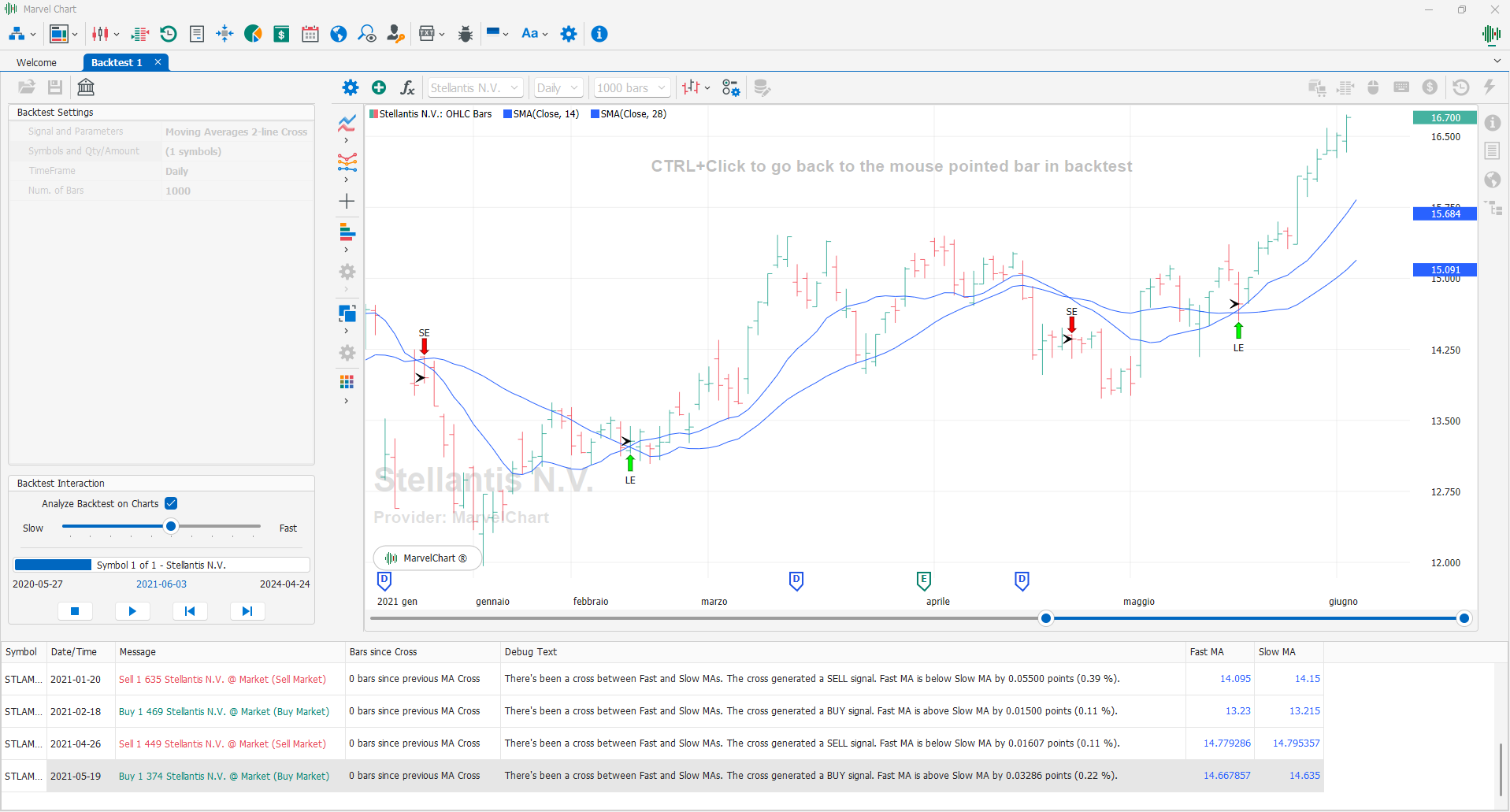This screenshot has height=812, width=1510.
Task: Open the colored grid tiles tool icon
Action: click(x=347, y=382)
